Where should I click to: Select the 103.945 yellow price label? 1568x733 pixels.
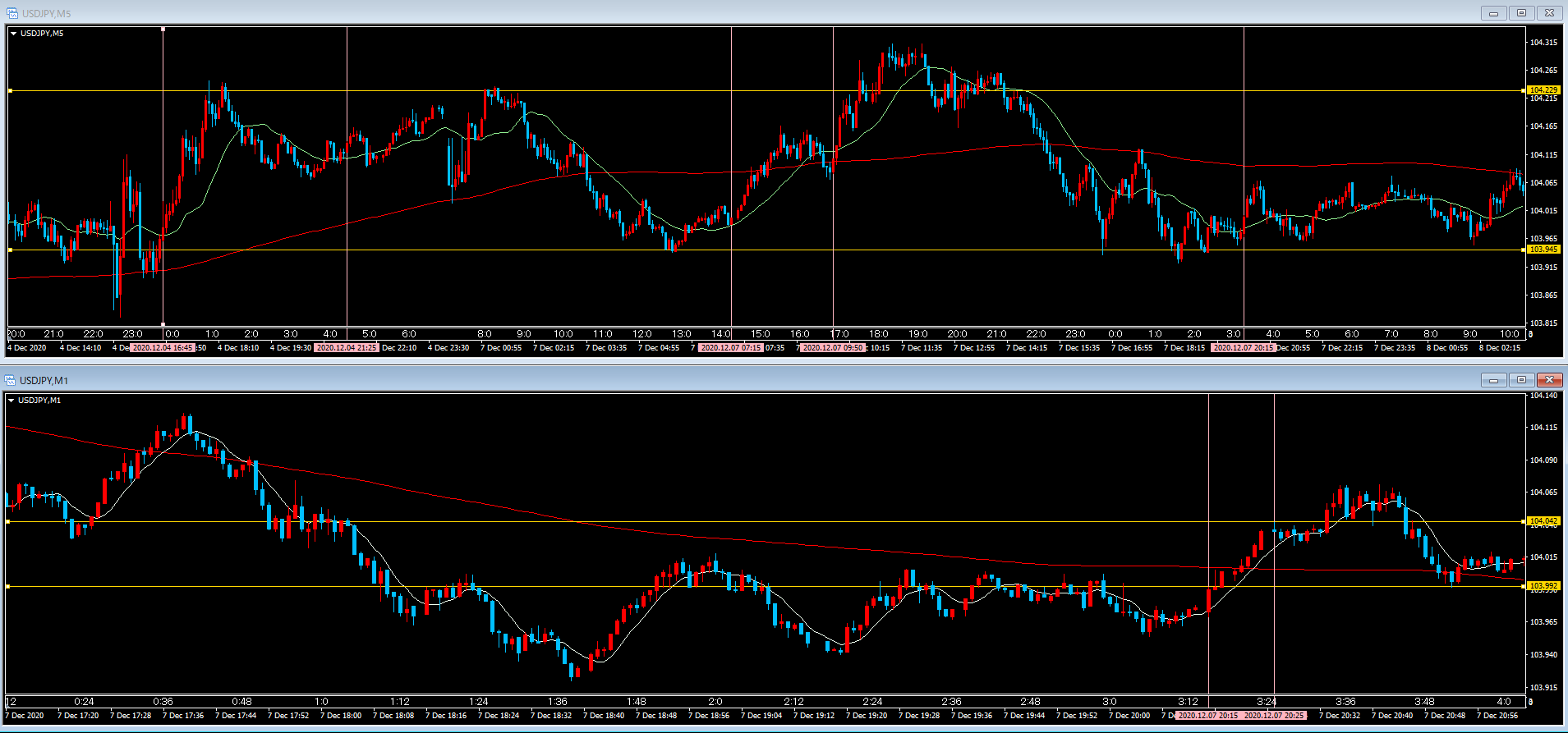(1543, 250)
